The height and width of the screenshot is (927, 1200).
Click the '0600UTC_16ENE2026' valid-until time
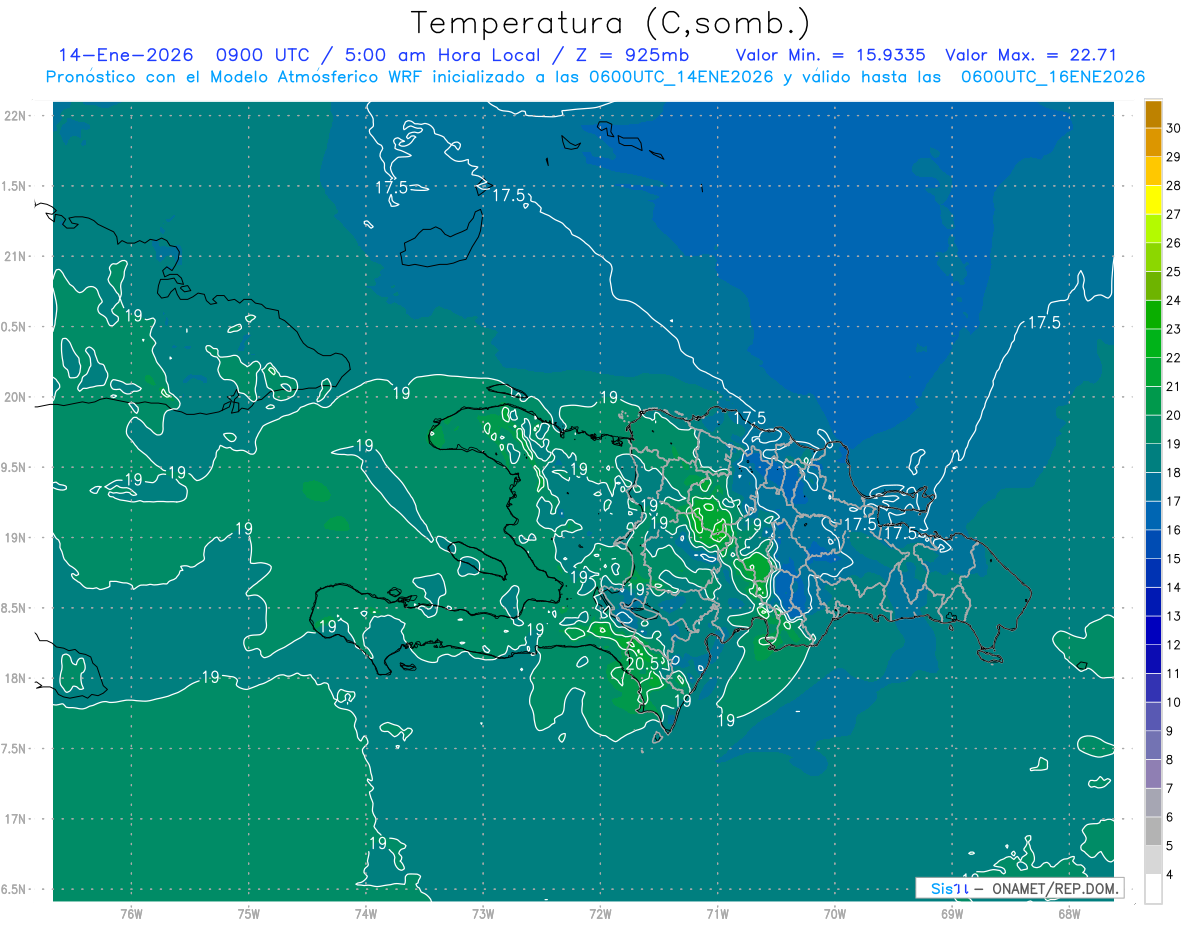pos(1052,77)
